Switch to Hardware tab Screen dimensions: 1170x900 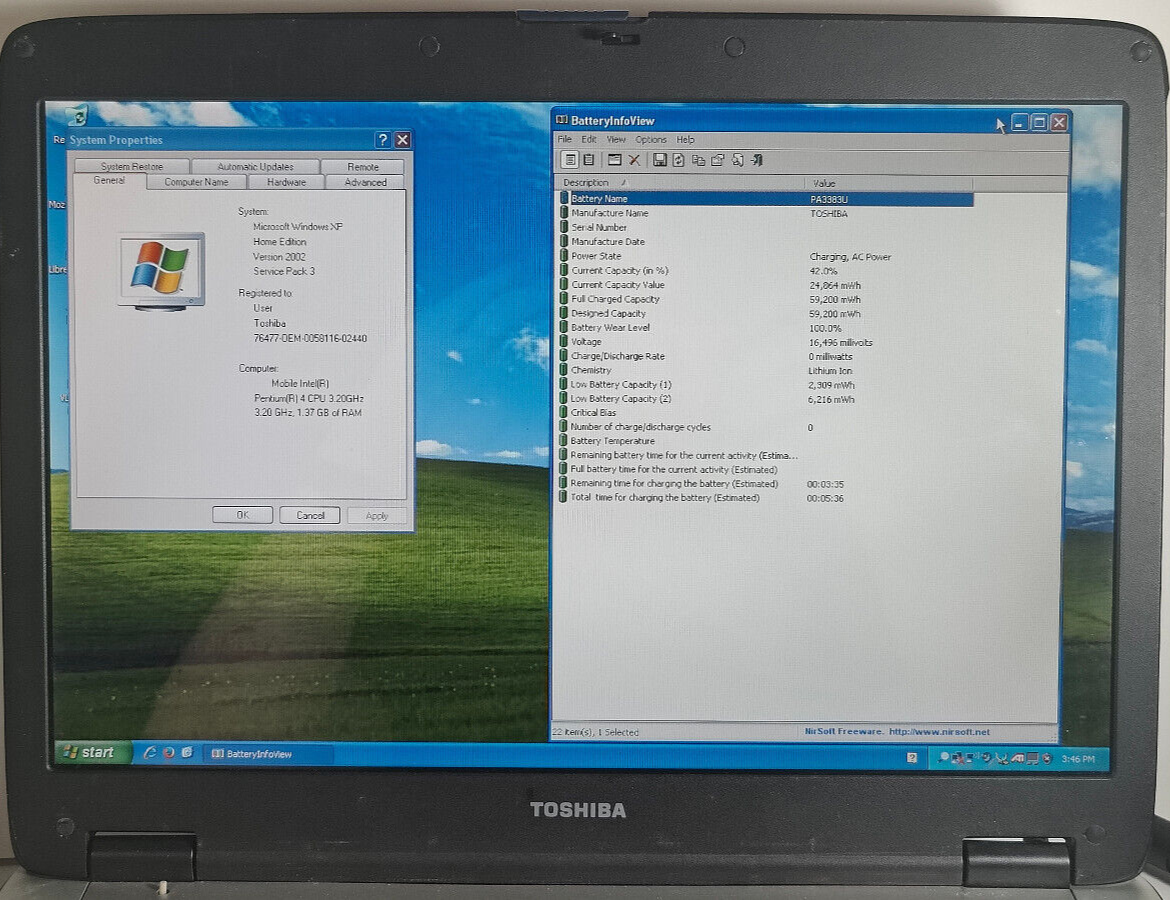pyautogui.click(x=287, y=182)
